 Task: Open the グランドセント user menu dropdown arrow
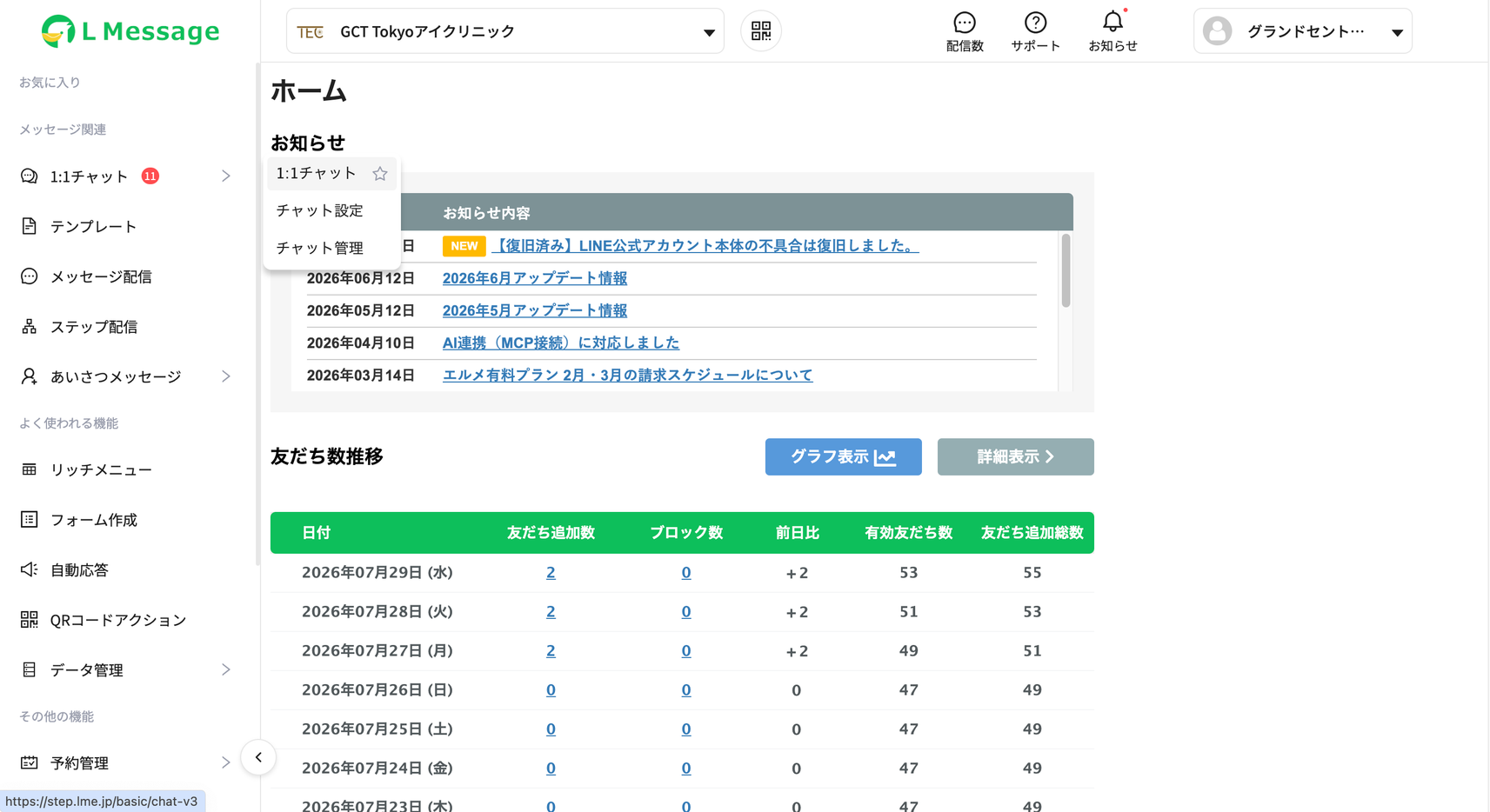click(1397, 32)
